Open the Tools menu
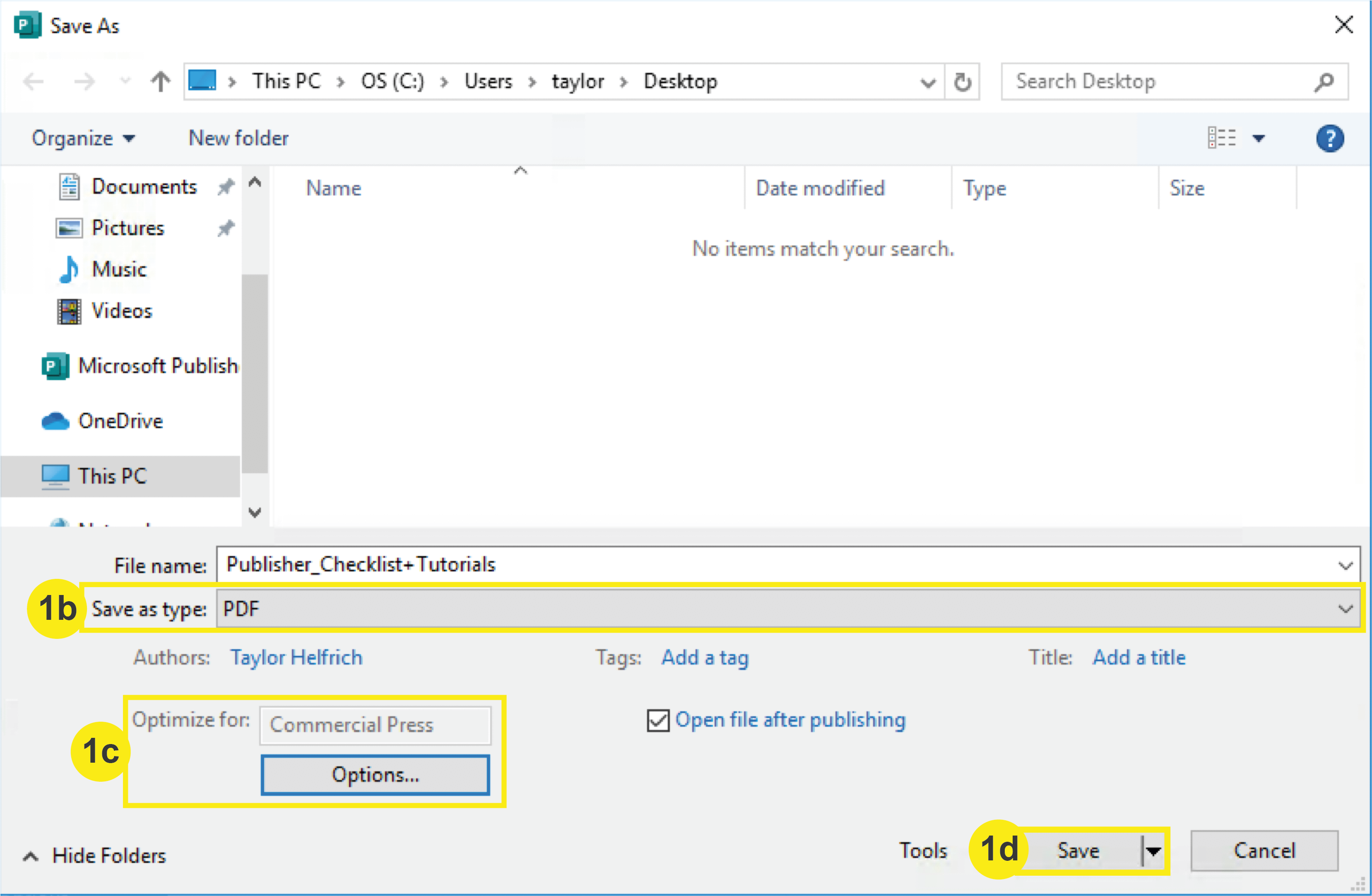 click(x=923, y=851)
